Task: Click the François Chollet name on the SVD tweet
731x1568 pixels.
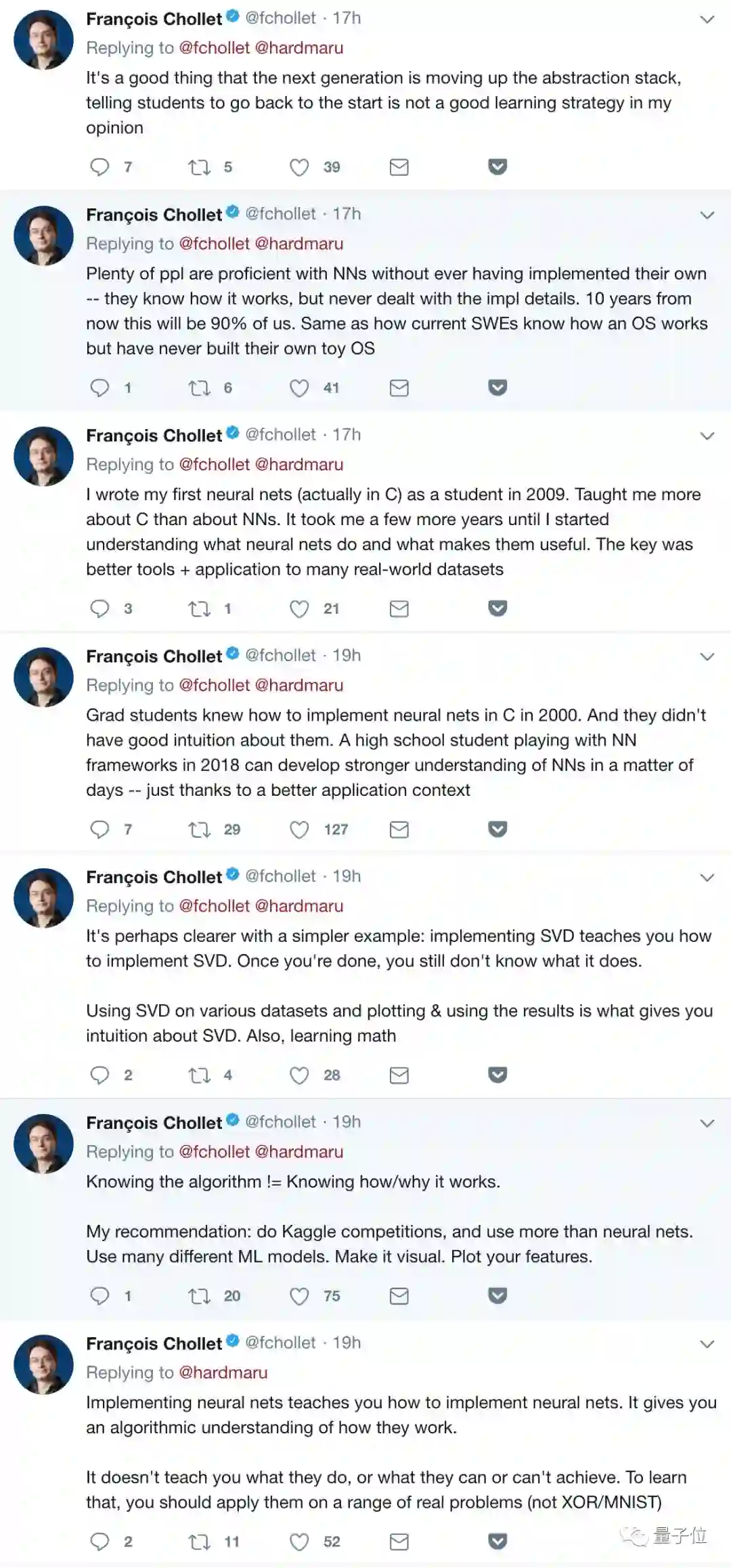Action: 154,877
